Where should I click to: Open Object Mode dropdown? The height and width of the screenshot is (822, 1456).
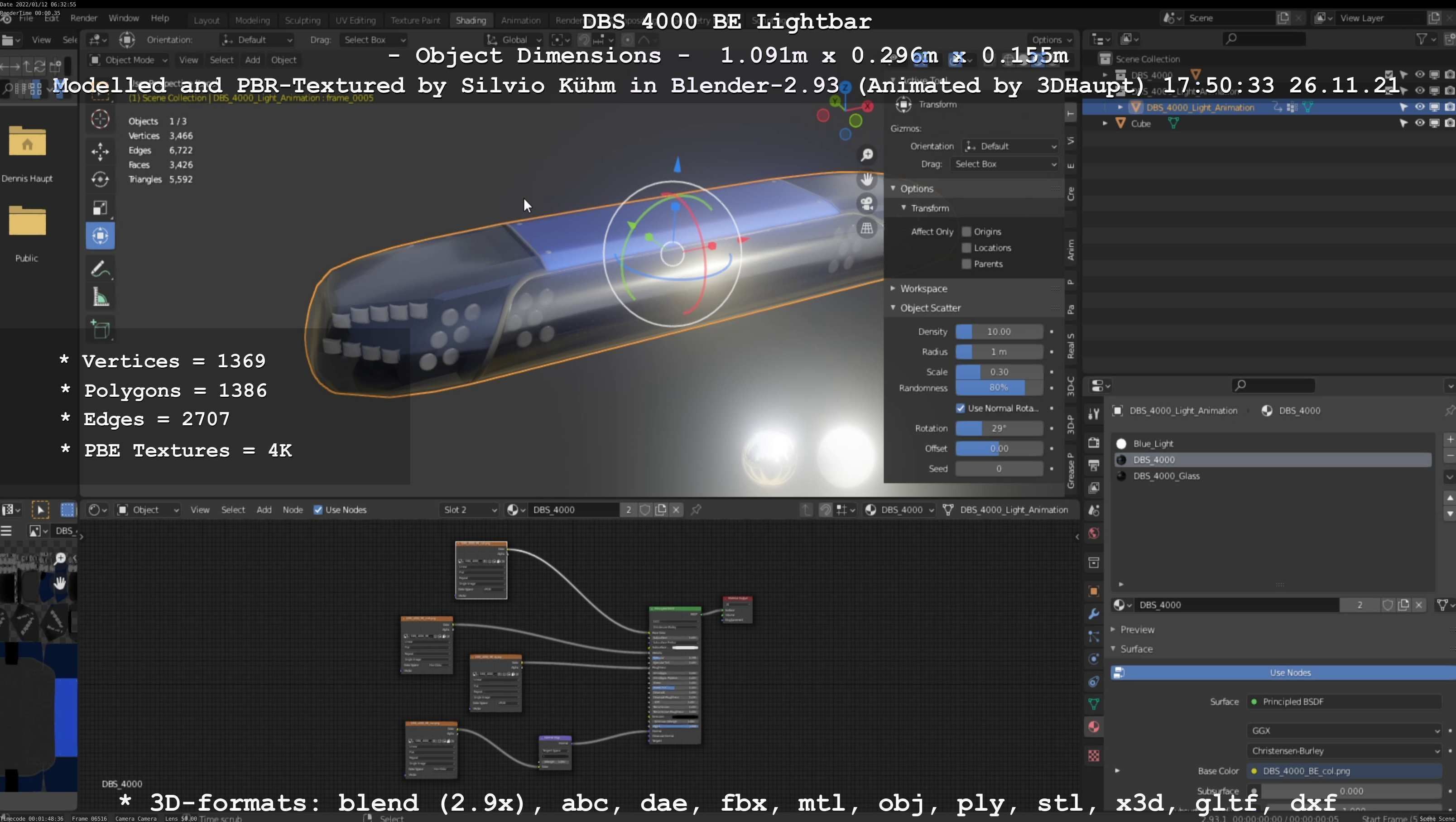tap(128, 60)
